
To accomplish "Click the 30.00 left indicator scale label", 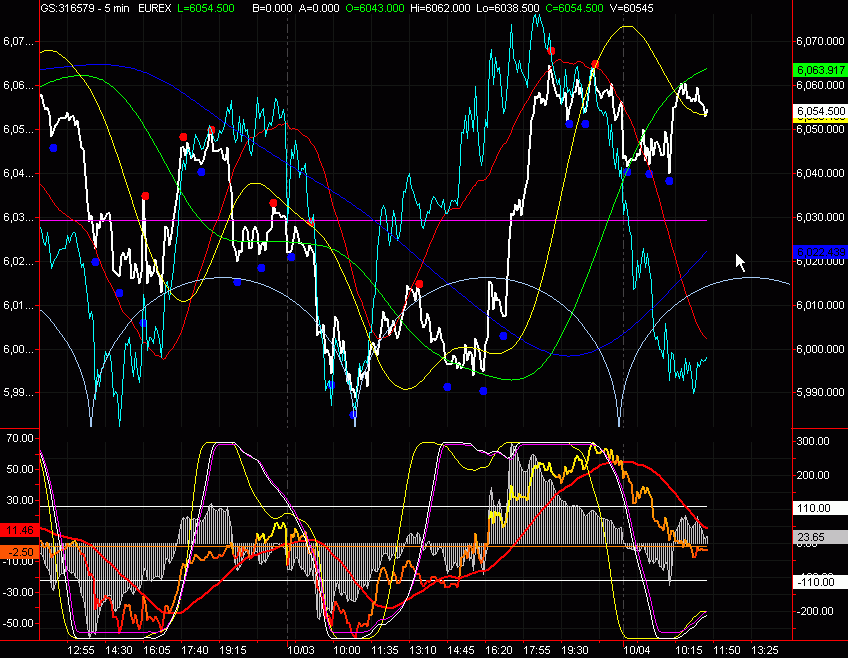I will tap(20, 500).
